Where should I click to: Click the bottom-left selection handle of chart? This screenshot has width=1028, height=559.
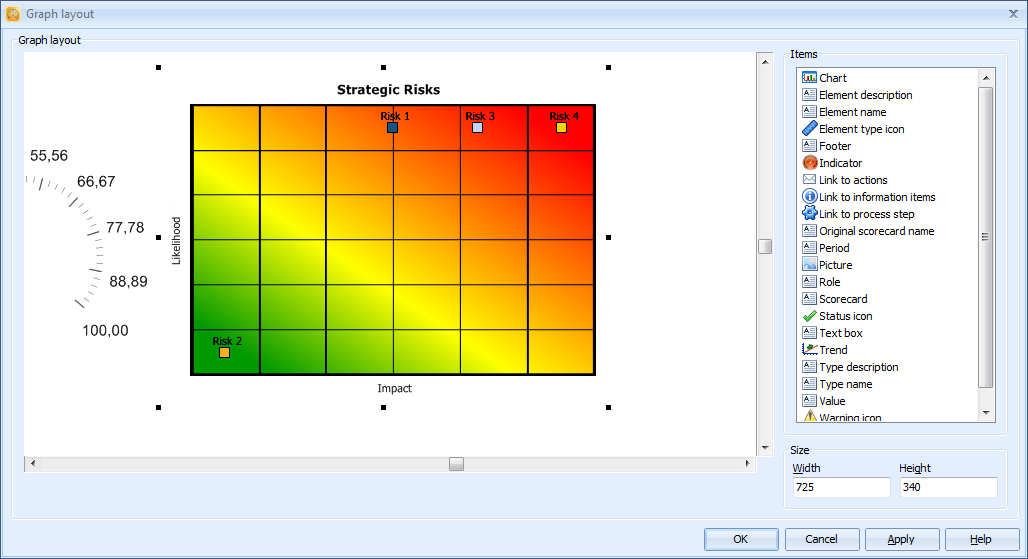pyautogui.click(x=159, y=408)
